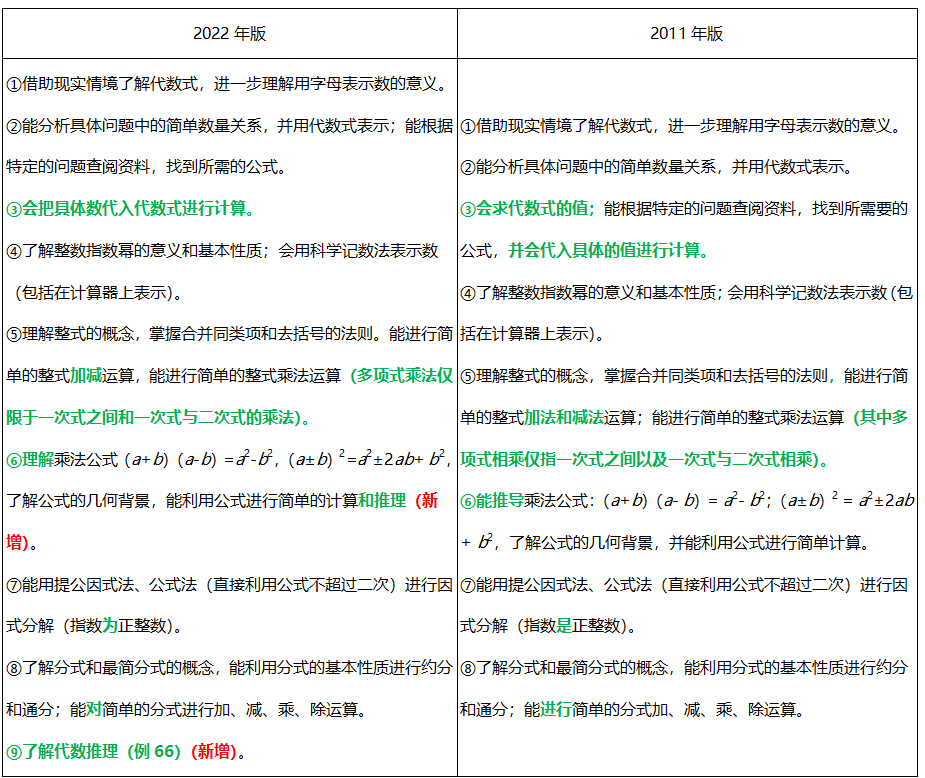925x778 pixels.
Task: Click the 2011 年版 column header
Action: click(692, 31)
